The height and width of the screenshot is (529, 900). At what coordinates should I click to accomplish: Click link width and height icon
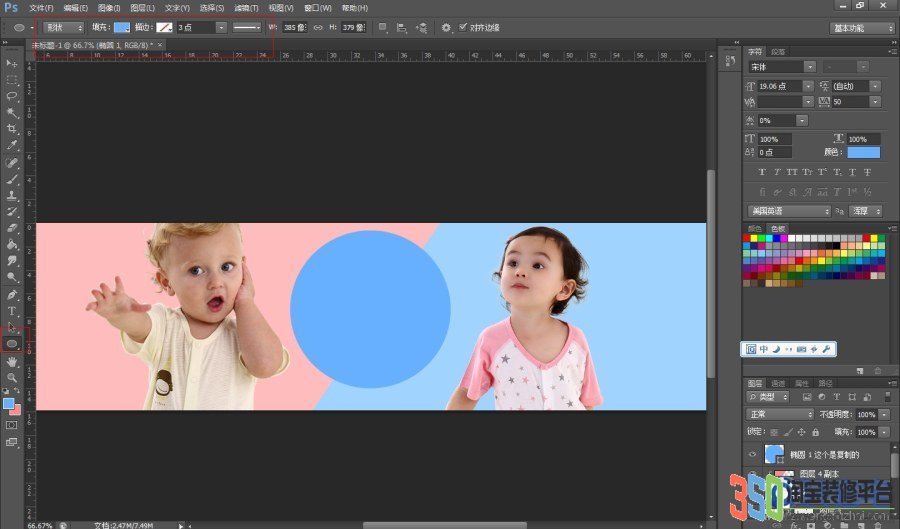(318, 28)
